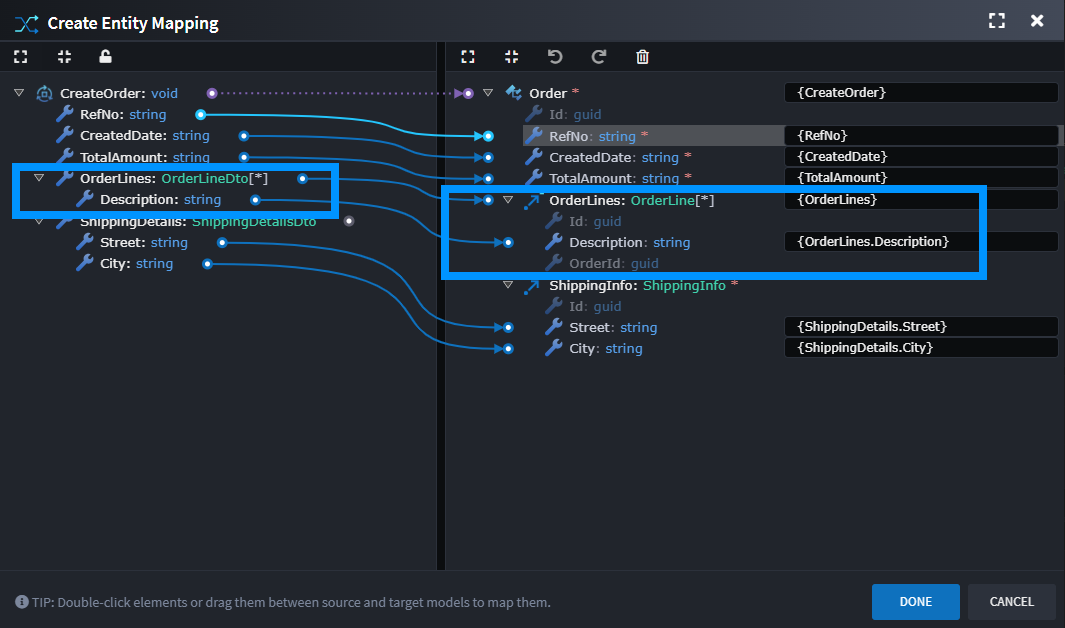Screen dimensions: 1065x628
Task: Click the Order entity icon in the target tree
Action: [513, 92]
